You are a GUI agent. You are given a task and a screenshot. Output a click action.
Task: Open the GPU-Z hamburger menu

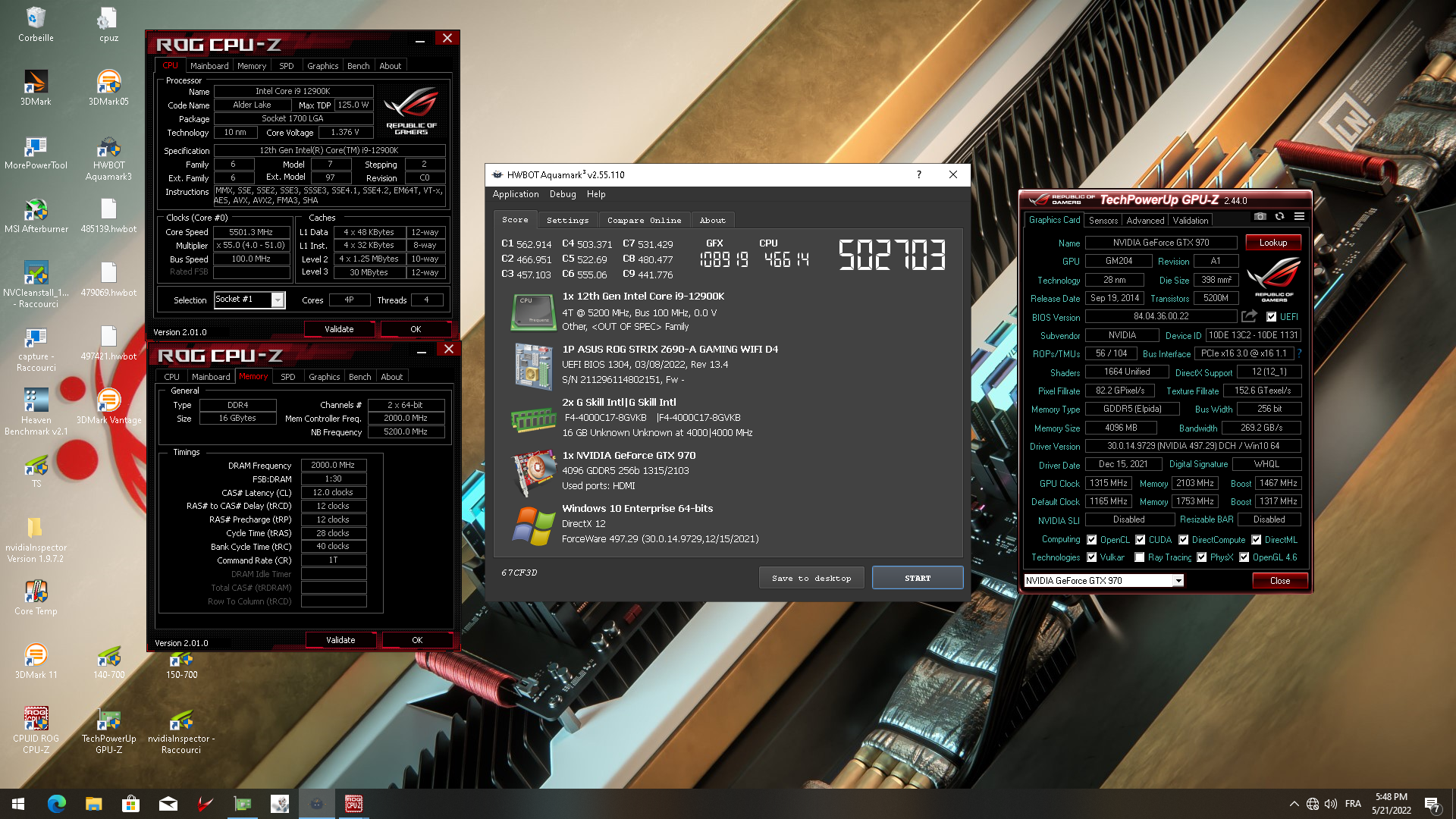(x=1299, y=216)
